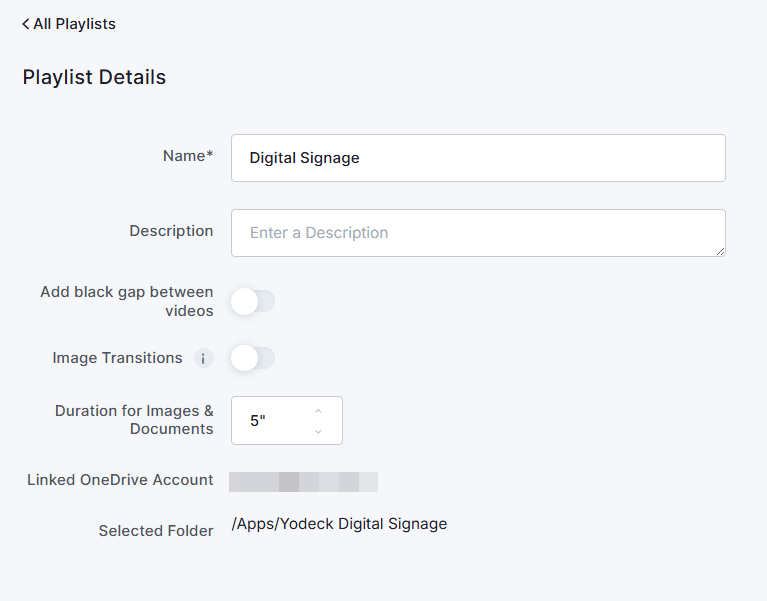Image resolution: width=767 pixels, height=601 pixels.
Task: Click the Playlist Details heading
Action: coord(94,77)
